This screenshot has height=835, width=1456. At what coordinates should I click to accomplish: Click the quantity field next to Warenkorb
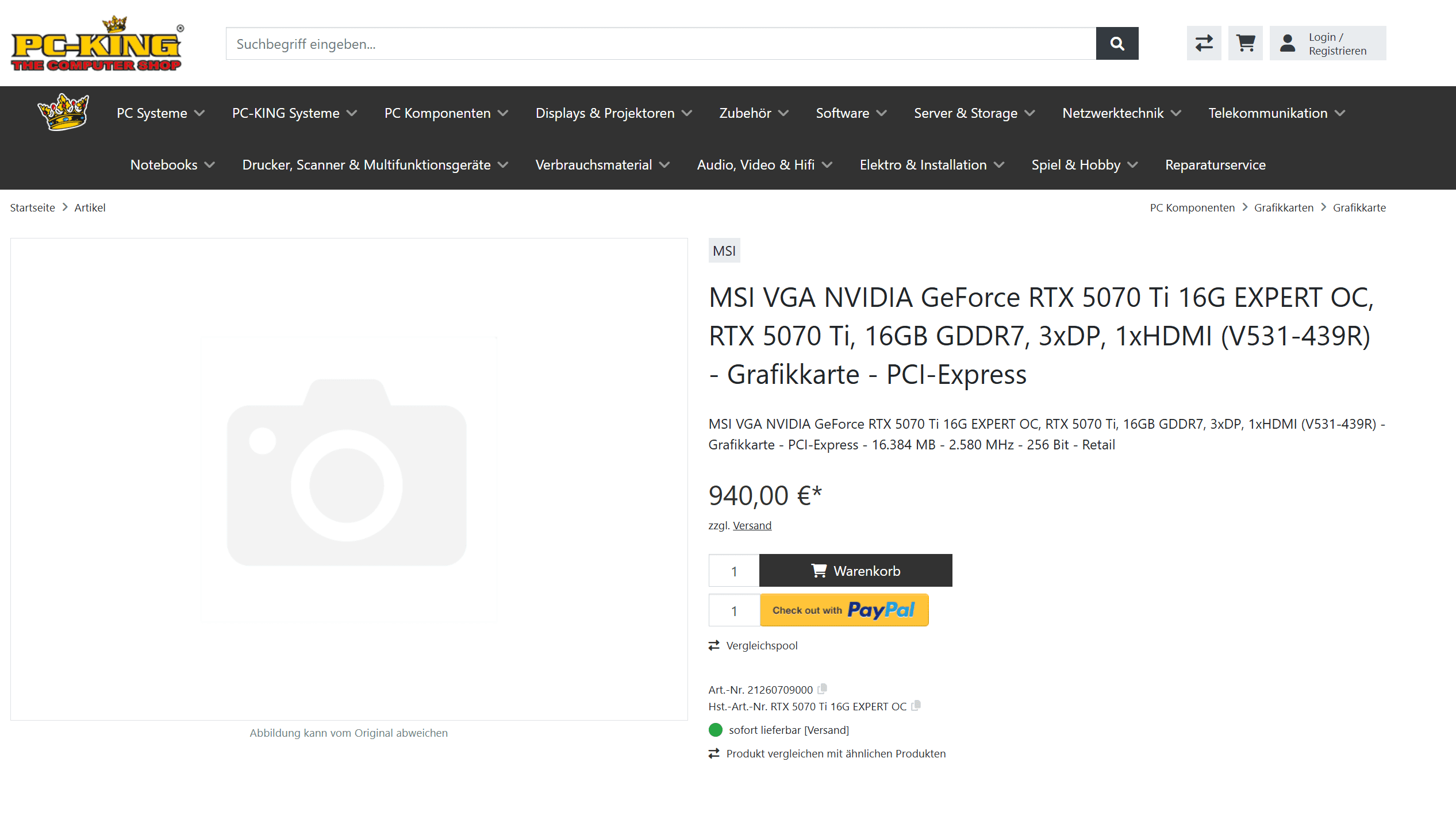[733, 571]
